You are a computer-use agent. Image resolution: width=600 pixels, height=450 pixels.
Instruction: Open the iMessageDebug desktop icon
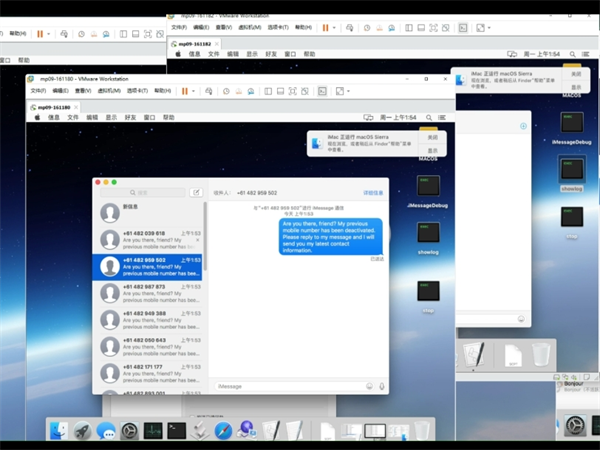tap(427, 187)
